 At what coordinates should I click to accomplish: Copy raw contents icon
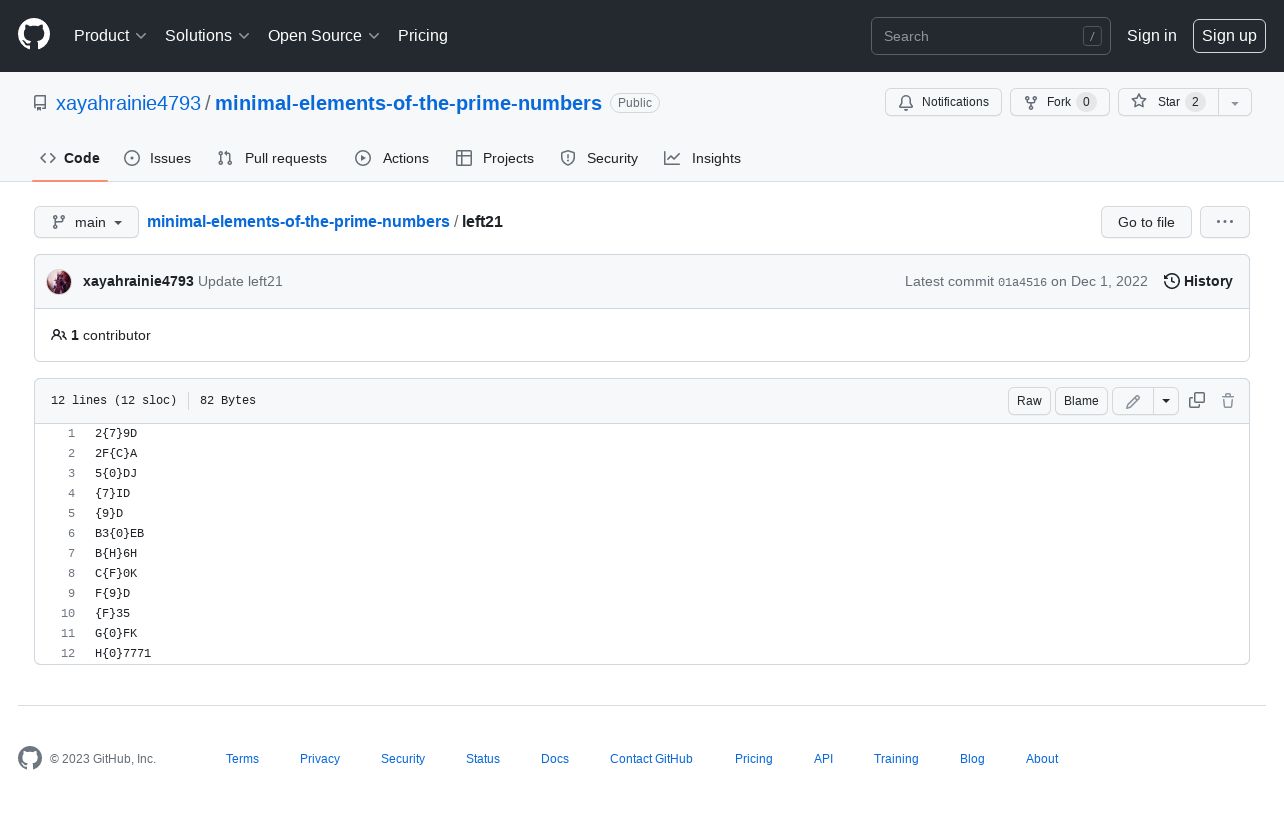[1197, 400]
